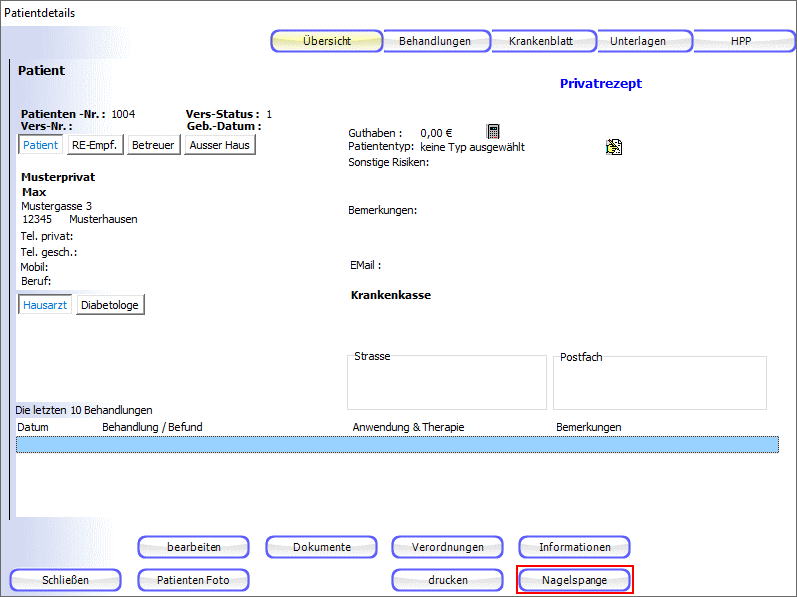797x597 pixels.
Task: Open Dokumente for this patient
Action: click(x=321, y=547)
